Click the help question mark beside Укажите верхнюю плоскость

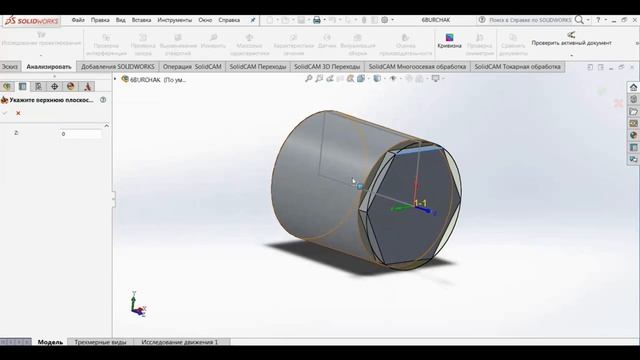coord(103,100)
